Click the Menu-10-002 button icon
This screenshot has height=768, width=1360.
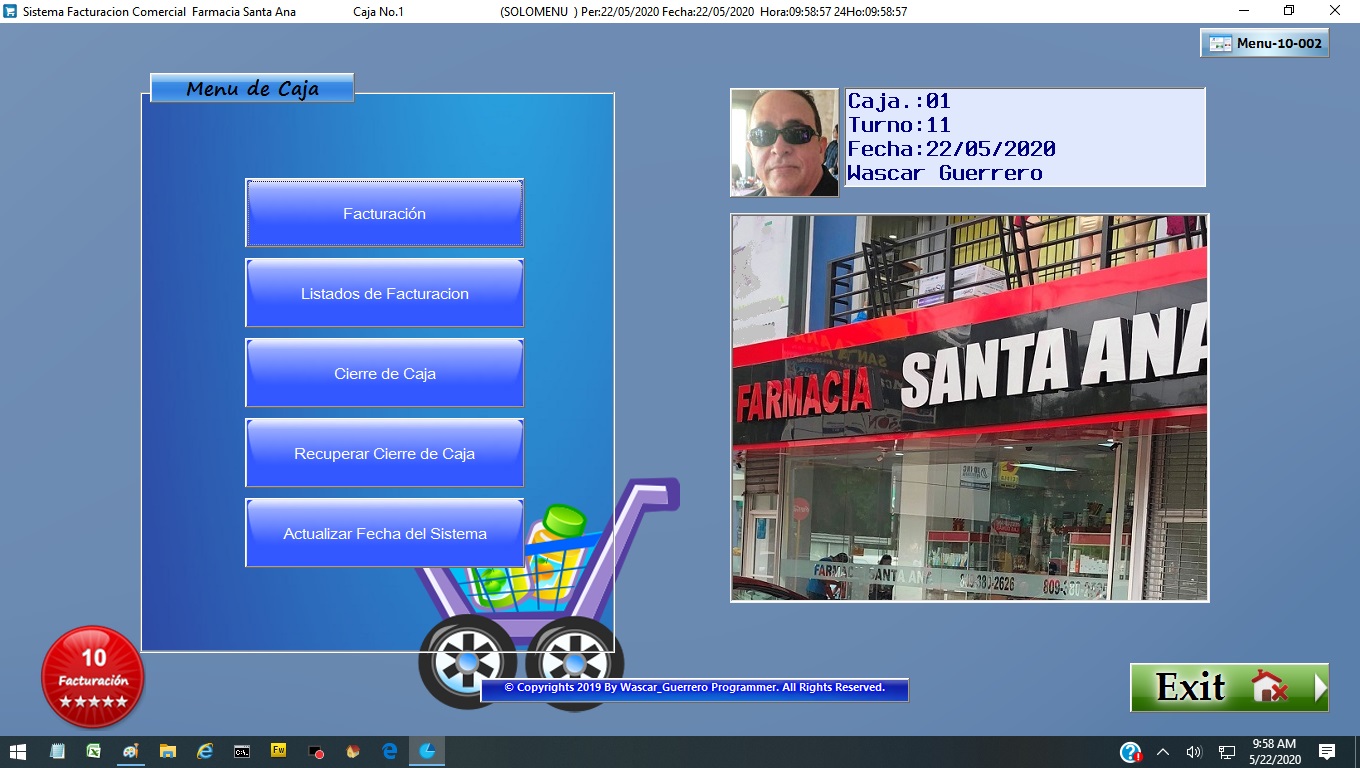(1220, 44)
